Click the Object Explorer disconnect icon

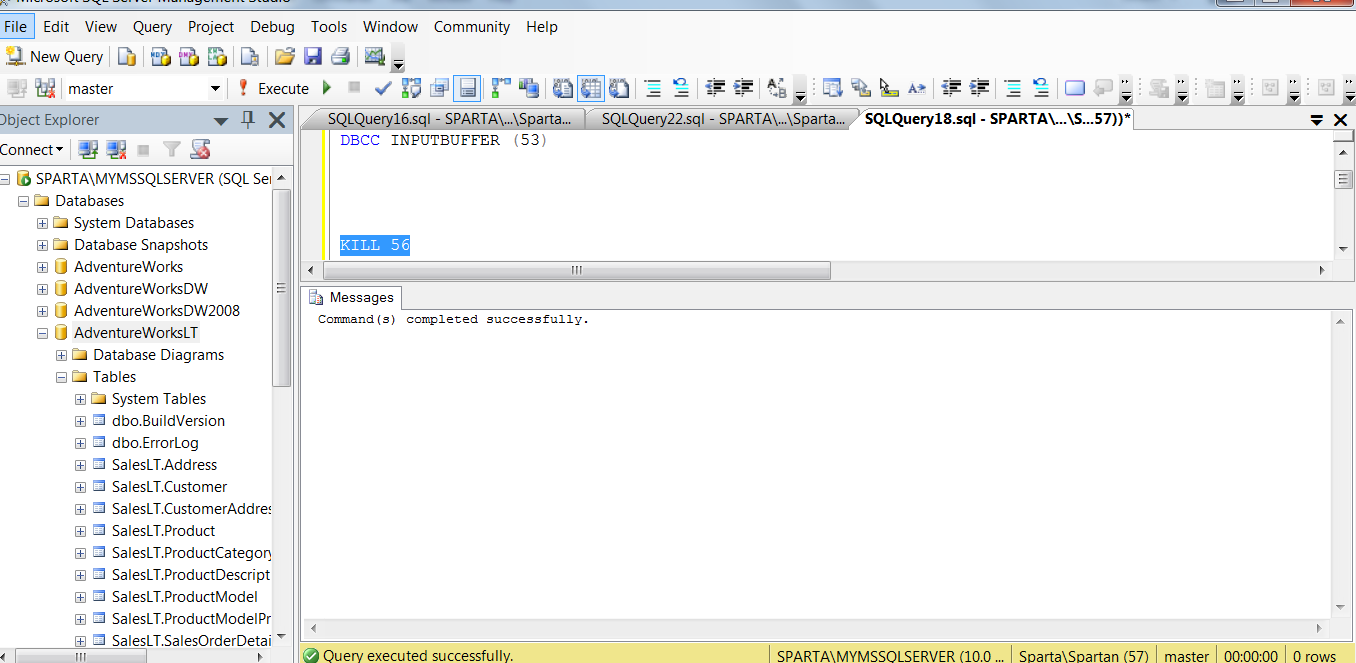pyautogui.click(x=116, y=150)
